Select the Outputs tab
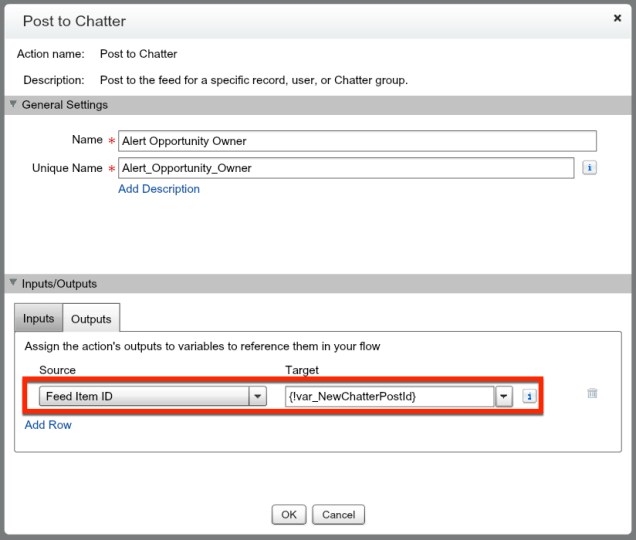Screen dimensions: 636x540 [91, 319]
